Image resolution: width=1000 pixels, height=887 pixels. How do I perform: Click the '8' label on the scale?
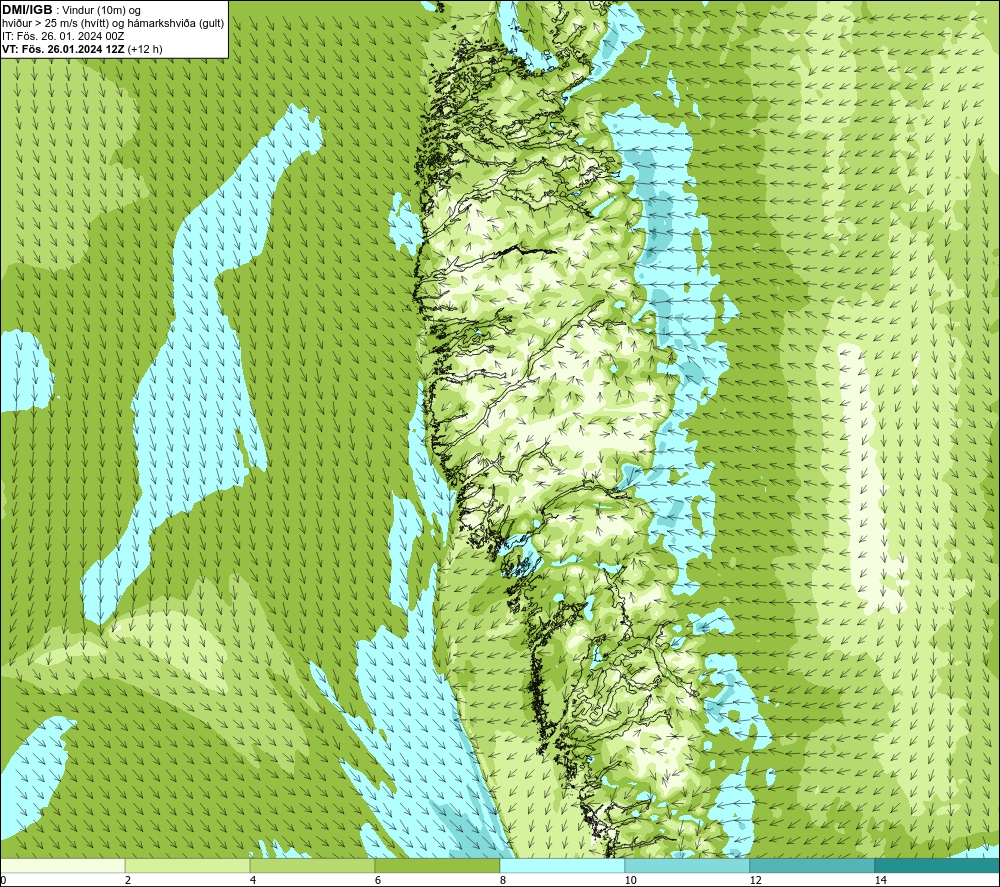[x=503, y=881]
